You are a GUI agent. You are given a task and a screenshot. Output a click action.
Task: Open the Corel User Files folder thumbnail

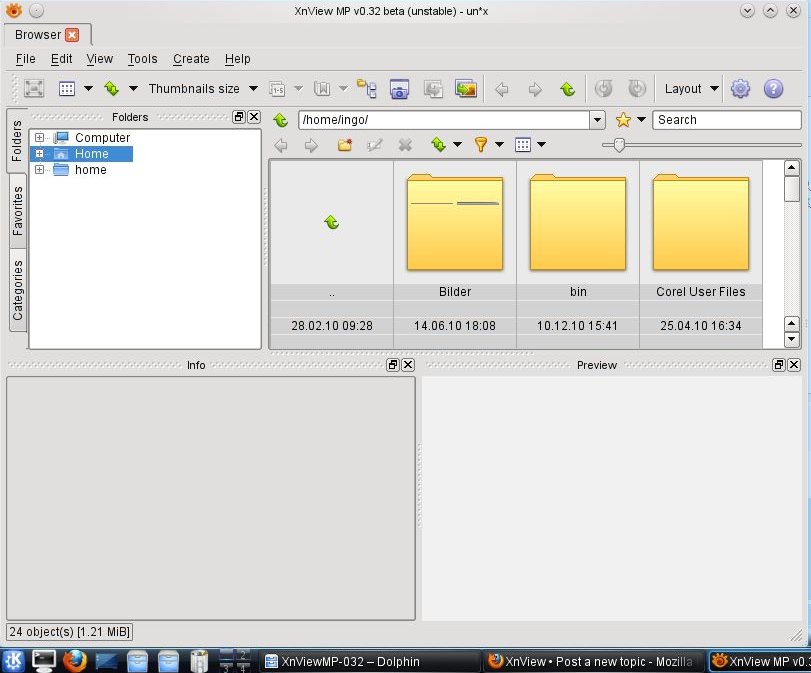coord(701,222)
